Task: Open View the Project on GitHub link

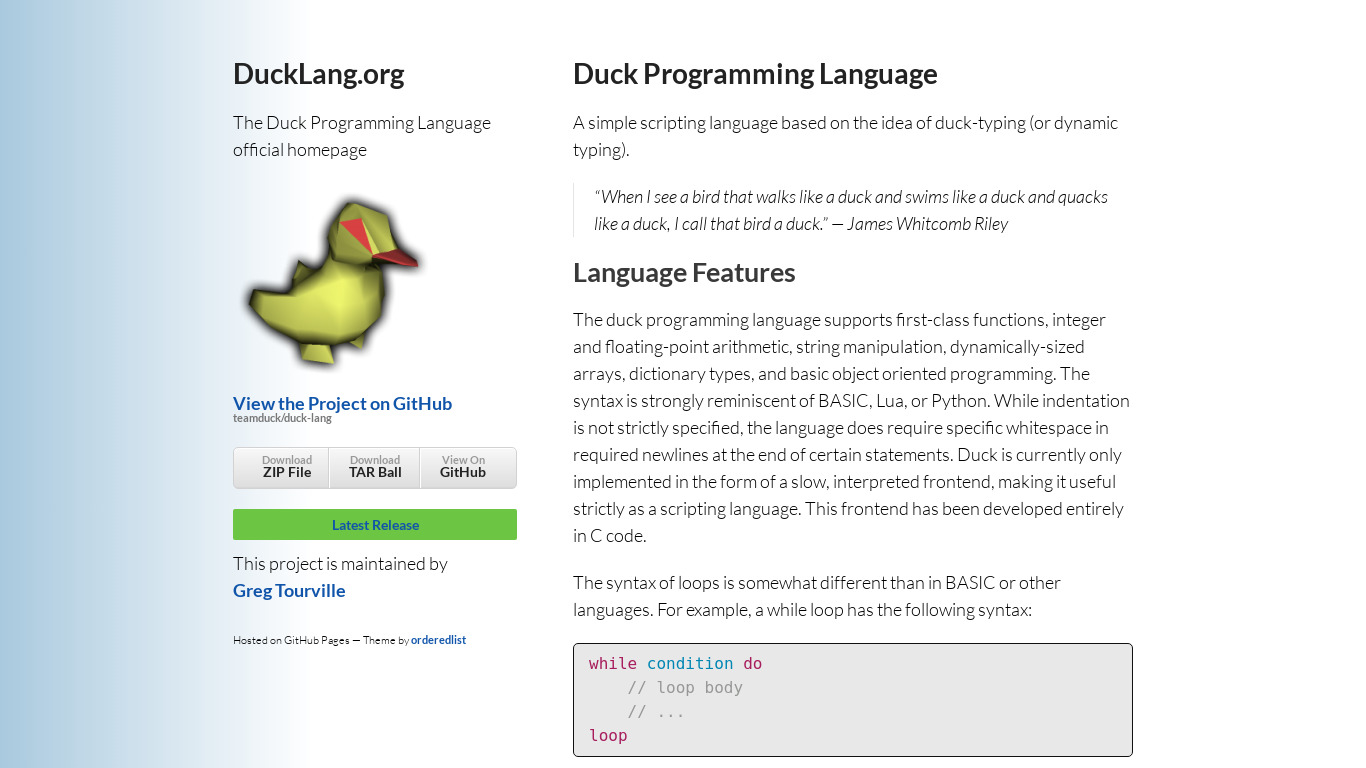Action: [x=342, y=404]
